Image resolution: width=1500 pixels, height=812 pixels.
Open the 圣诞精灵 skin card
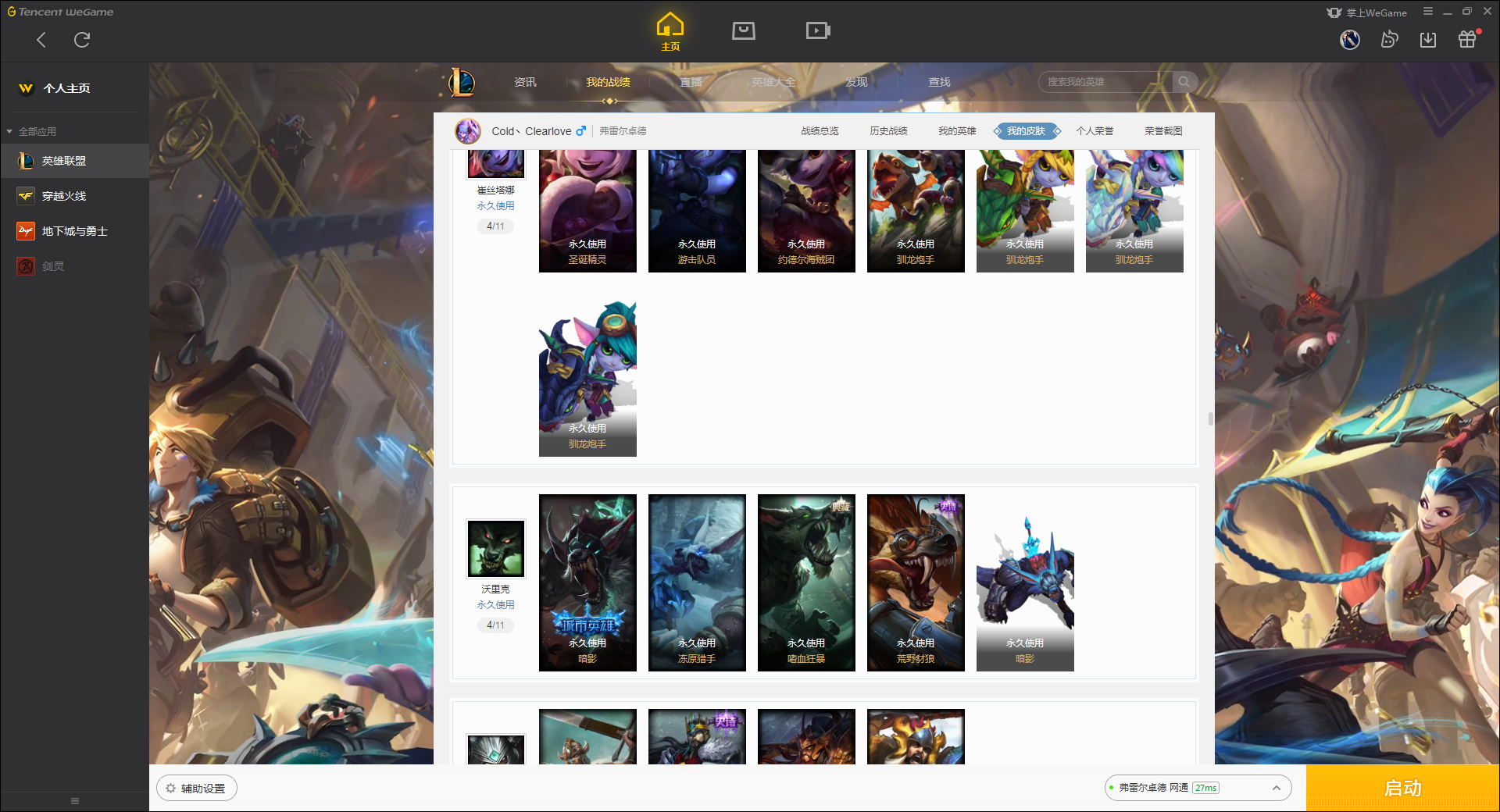coord(587,211)
